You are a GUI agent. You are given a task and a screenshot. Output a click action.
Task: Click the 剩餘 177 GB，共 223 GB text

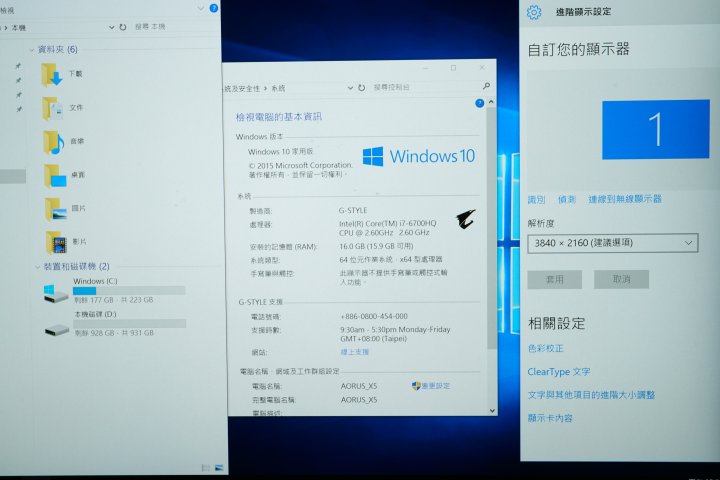(113, 300)
